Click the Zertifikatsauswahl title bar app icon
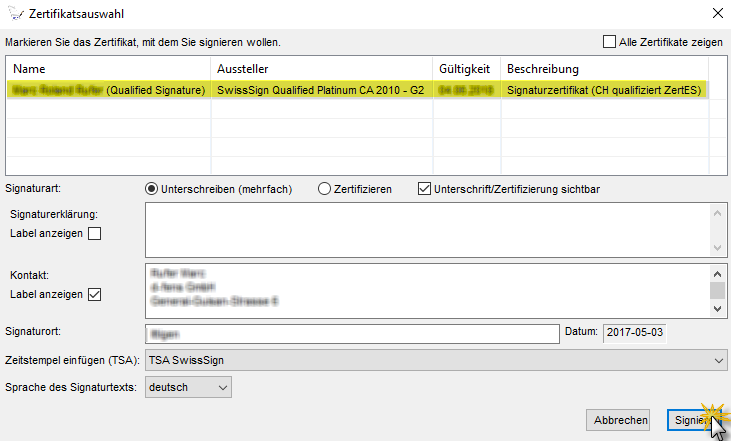 tap(14, 13)
